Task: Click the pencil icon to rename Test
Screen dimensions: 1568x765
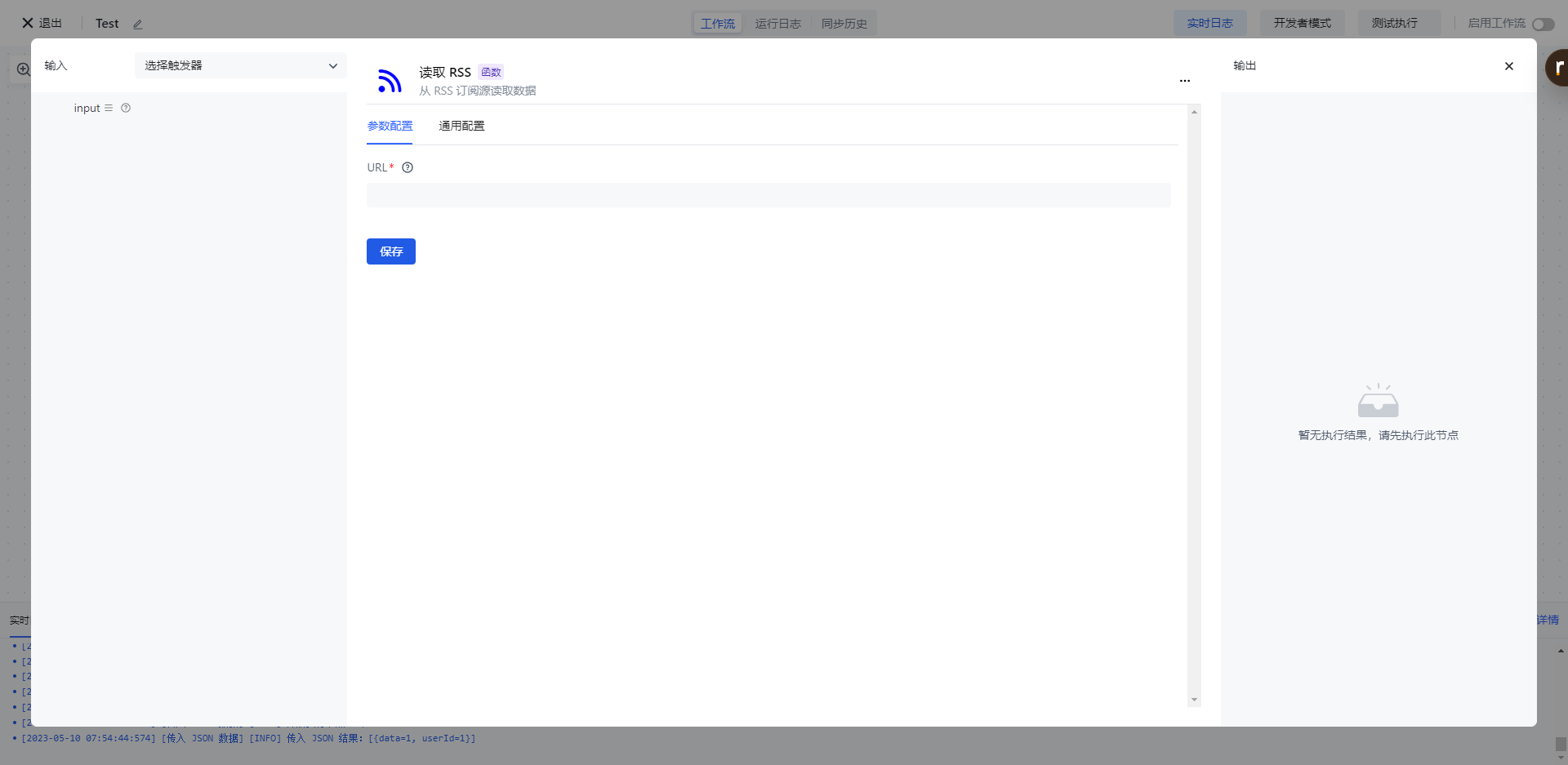Action: tap(138, 24)
